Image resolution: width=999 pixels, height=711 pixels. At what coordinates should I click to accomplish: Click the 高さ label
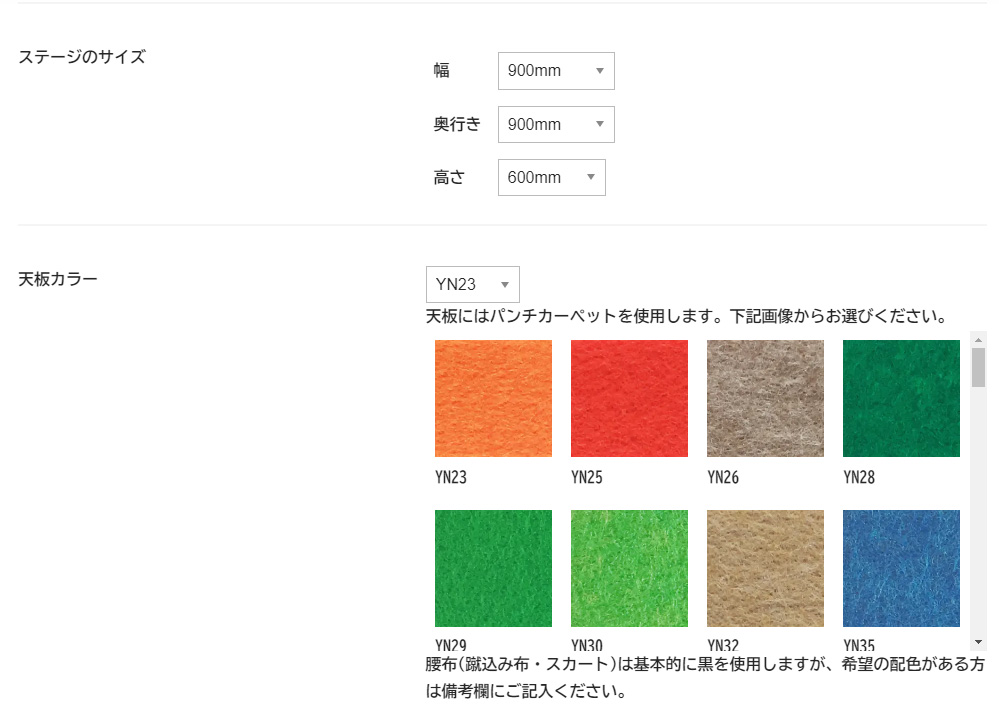pos(449,177)
